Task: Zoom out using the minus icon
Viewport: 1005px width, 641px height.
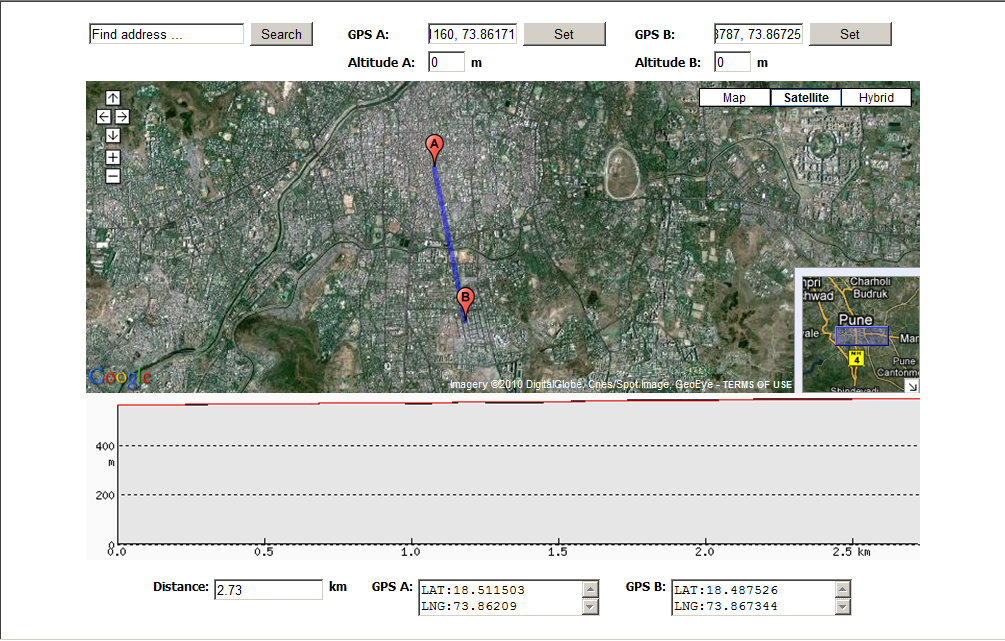Action: click(113, 176)
